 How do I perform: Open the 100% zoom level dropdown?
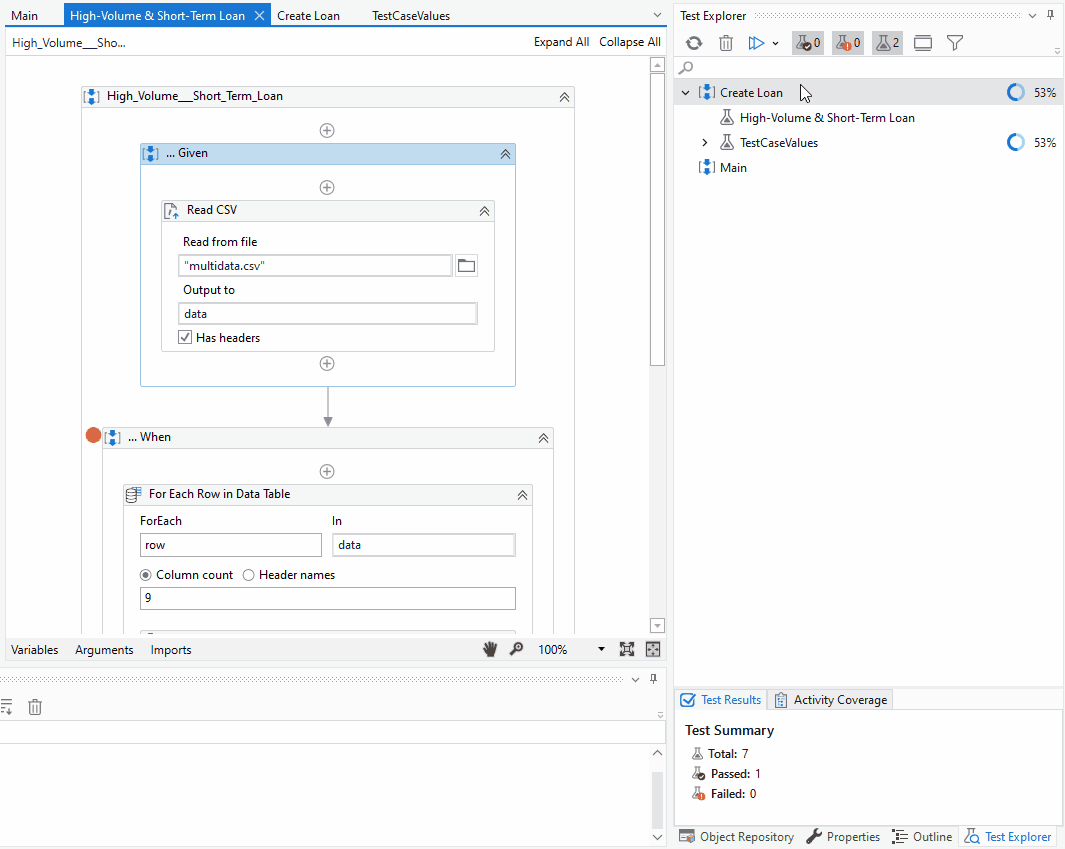pyautogui.click(x=601, y=649)
